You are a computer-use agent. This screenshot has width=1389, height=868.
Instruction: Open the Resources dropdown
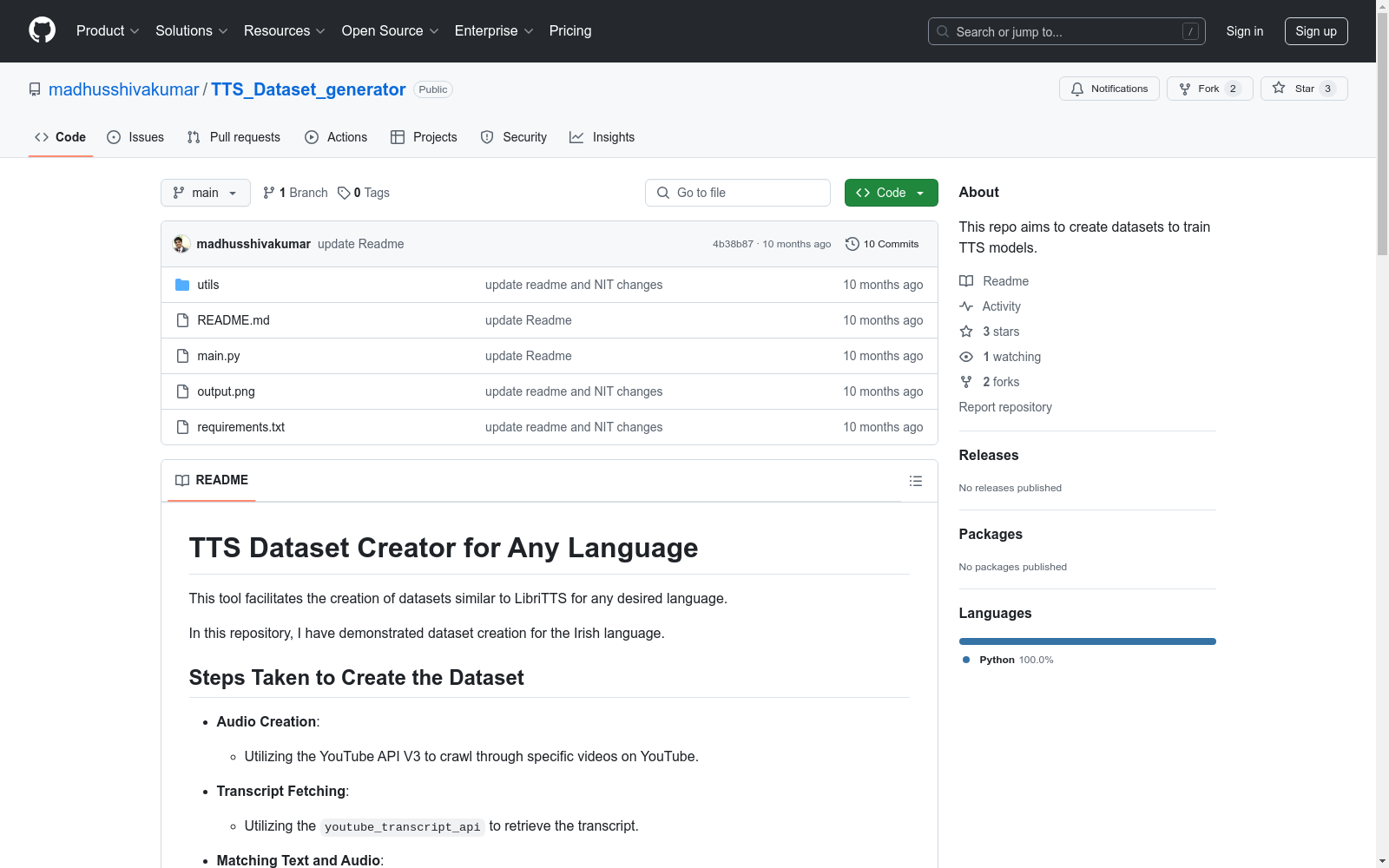[x=285, y=31]
